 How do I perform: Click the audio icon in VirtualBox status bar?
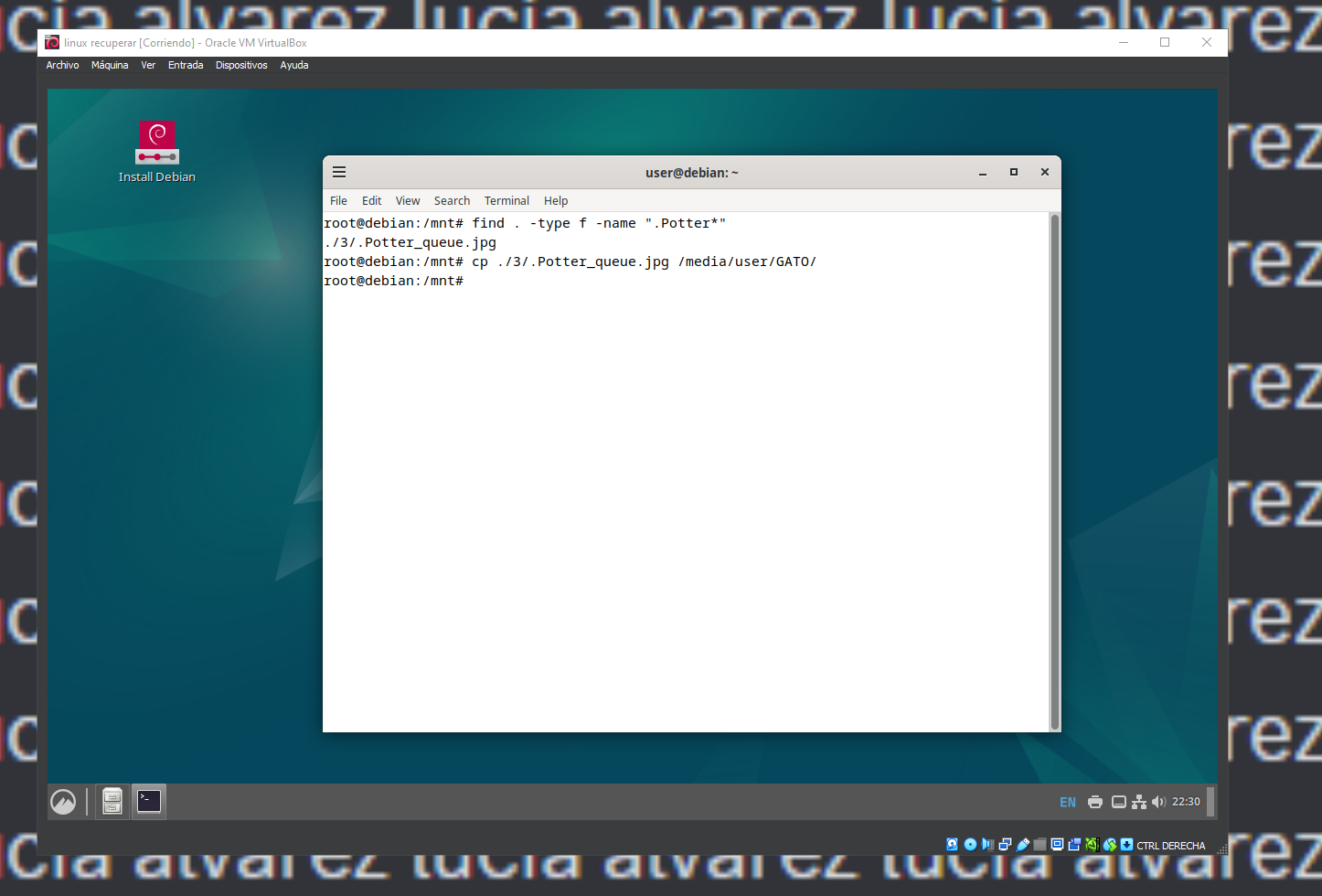[x=987, y=845]
